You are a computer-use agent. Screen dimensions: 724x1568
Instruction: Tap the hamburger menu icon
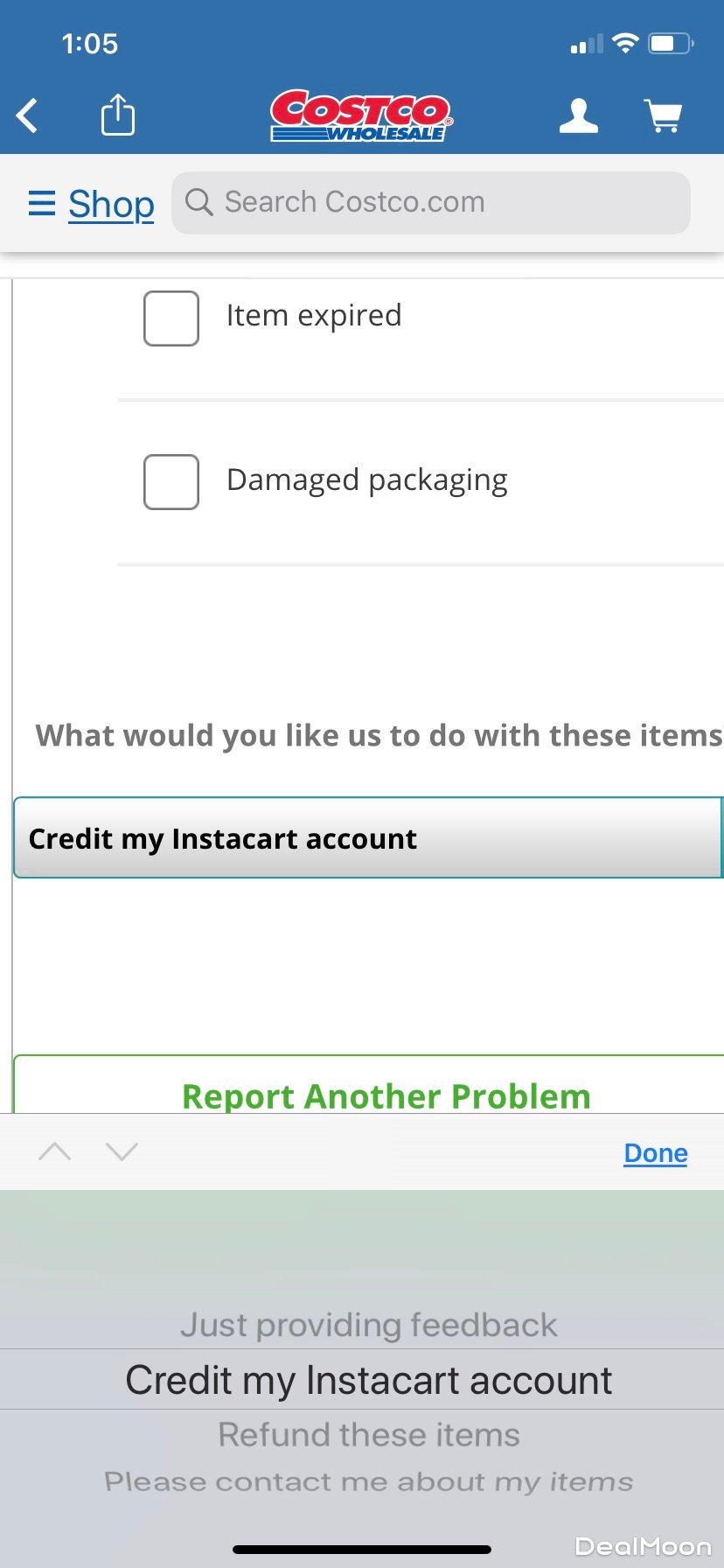(x=42, y=203)
